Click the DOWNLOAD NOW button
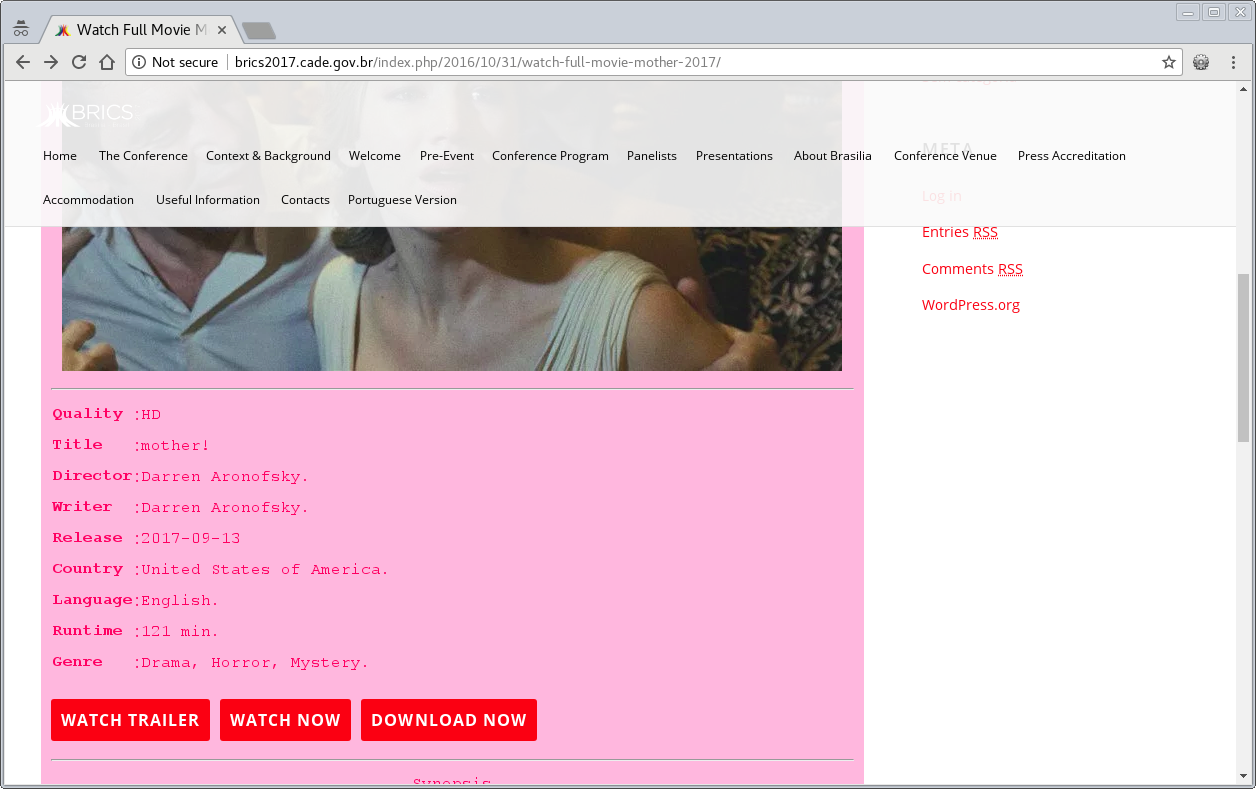The height and width of the screenshot is (789, 1256). (x=449, y=720)
